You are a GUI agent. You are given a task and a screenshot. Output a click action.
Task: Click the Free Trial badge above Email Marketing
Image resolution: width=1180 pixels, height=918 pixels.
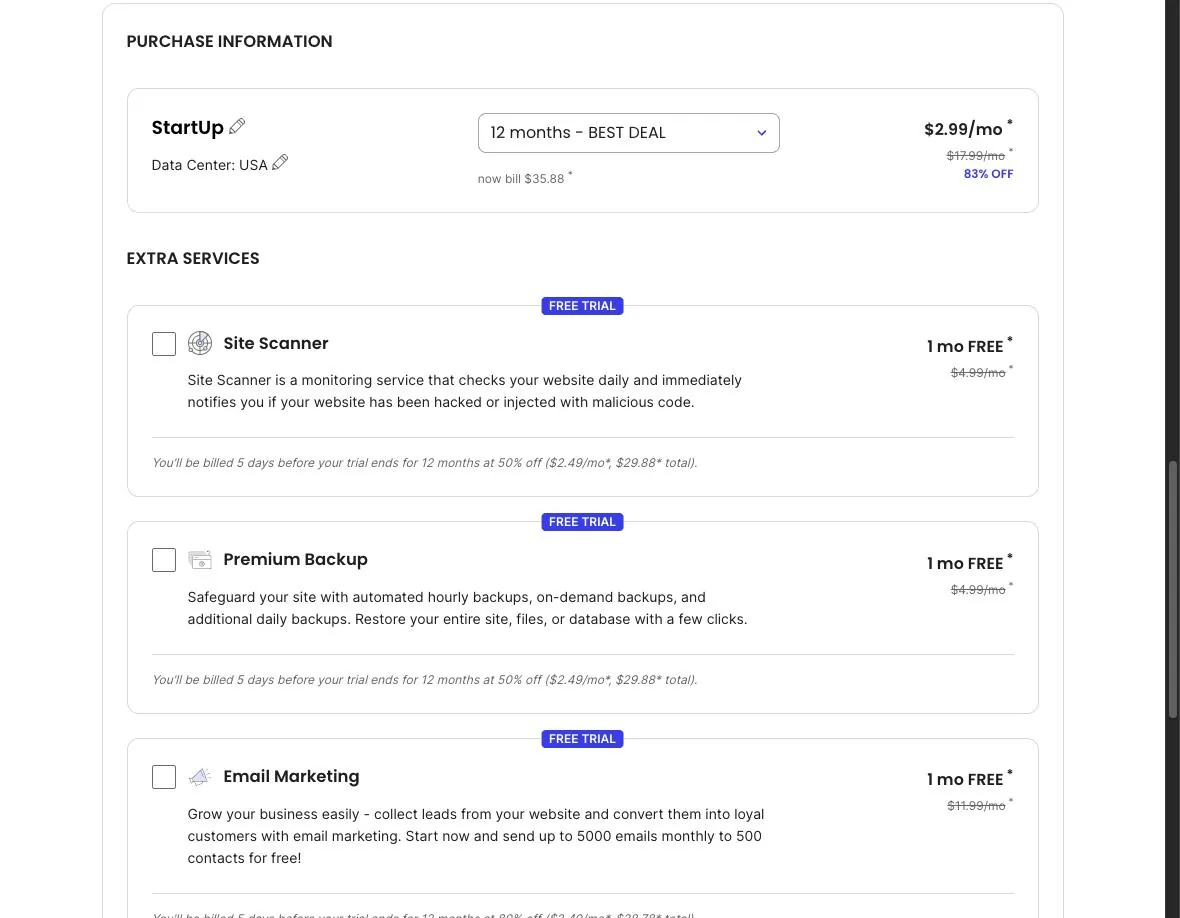tap(582, 739)
